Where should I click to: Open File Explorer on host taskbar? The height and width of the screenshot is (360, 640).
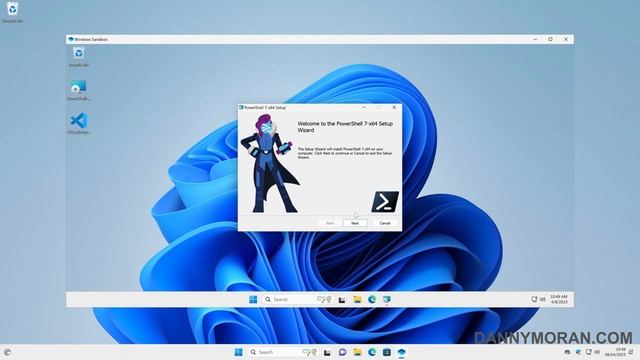(x=357, y=352)
